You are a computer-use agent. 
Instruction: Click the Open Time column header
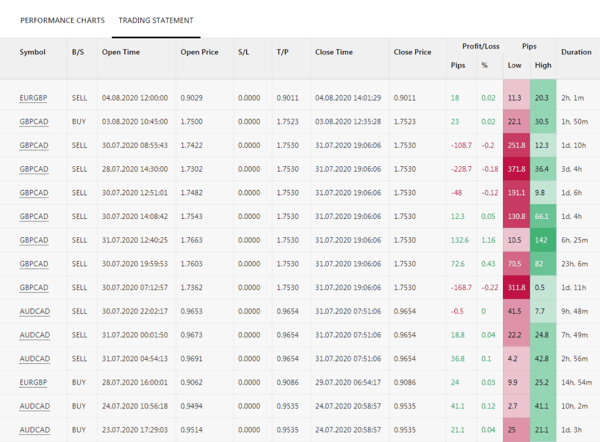pyautogui.click(x=119, y=52)
